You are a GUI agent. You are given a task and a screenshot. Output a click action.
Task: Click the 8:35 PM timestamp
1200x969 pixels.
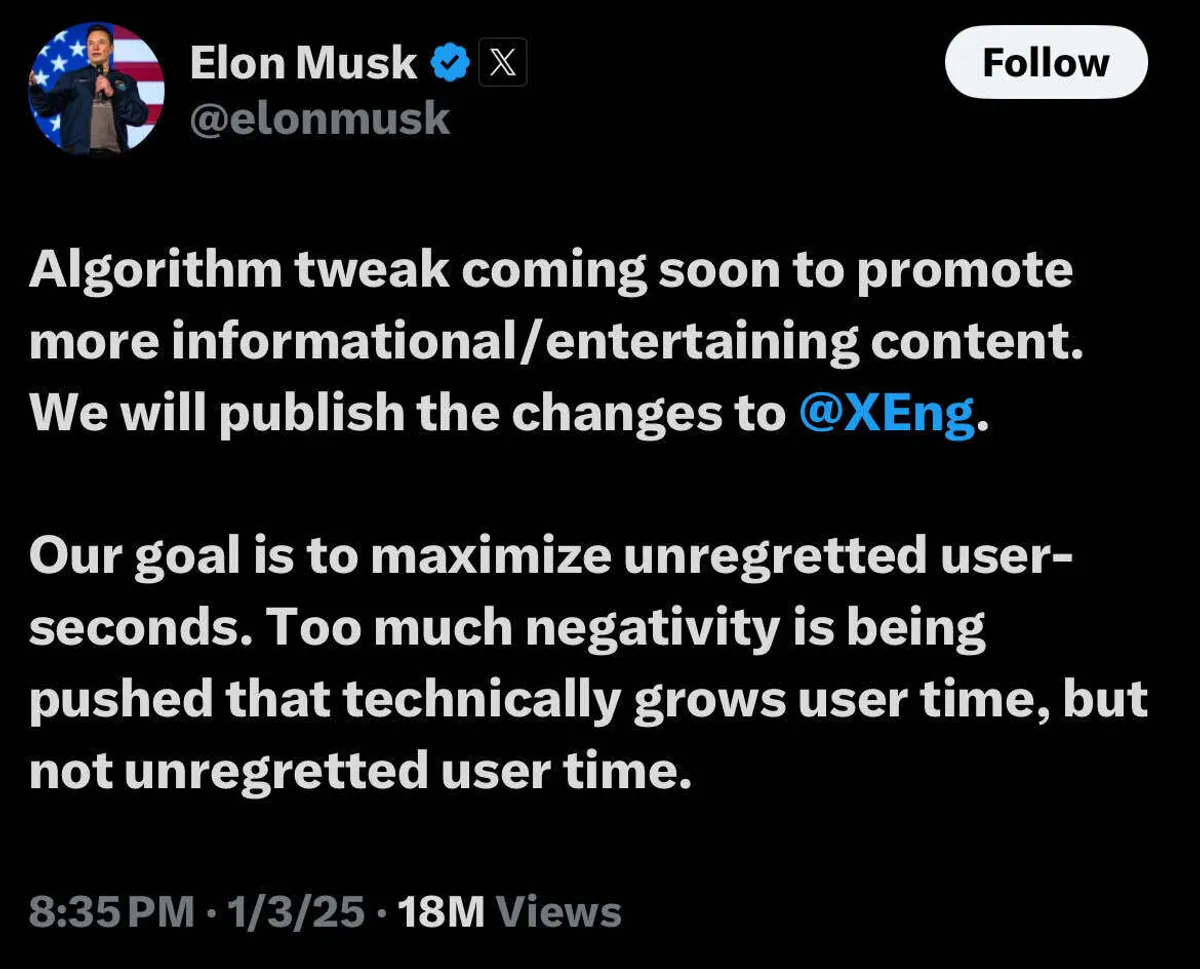(x=111, y=912)
